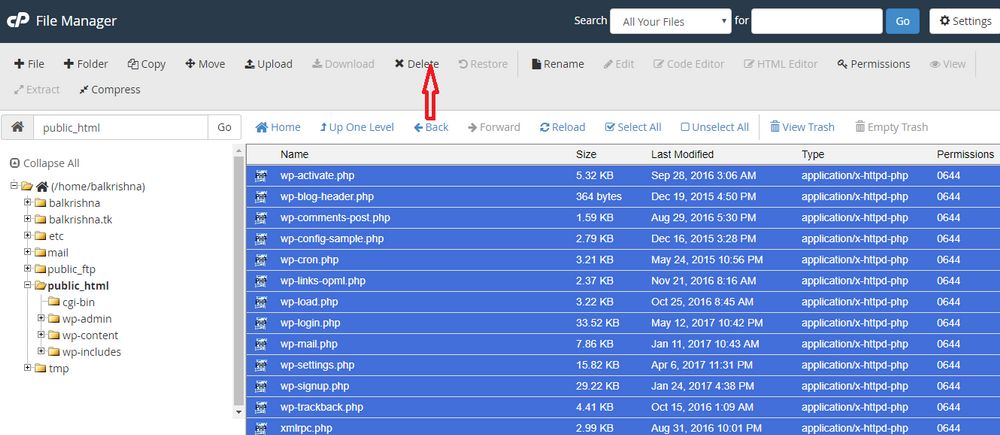This screenshot has width=1000, height=435.
Task: Go Back to the previous folder
Action: coord(431,127)
